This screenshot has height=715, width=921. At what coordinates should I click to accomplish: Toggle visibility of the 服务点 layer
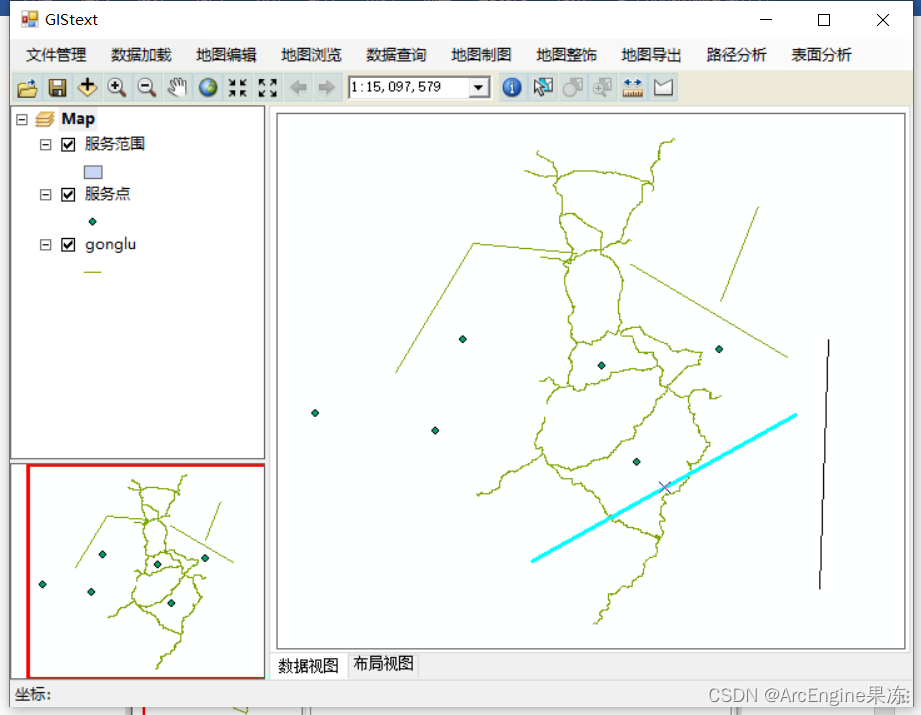click(x=67, y=194)
